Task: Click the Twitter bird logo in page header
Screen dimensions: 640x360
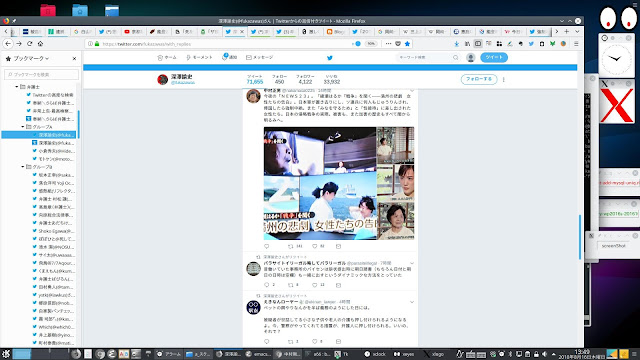Action: 330,58
